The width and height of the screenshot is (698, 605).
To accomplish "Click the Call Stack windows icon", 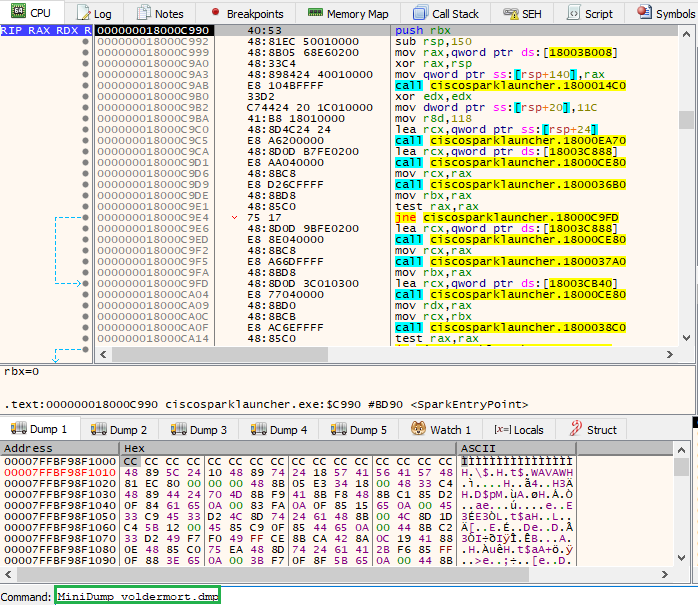I will 420,13.
